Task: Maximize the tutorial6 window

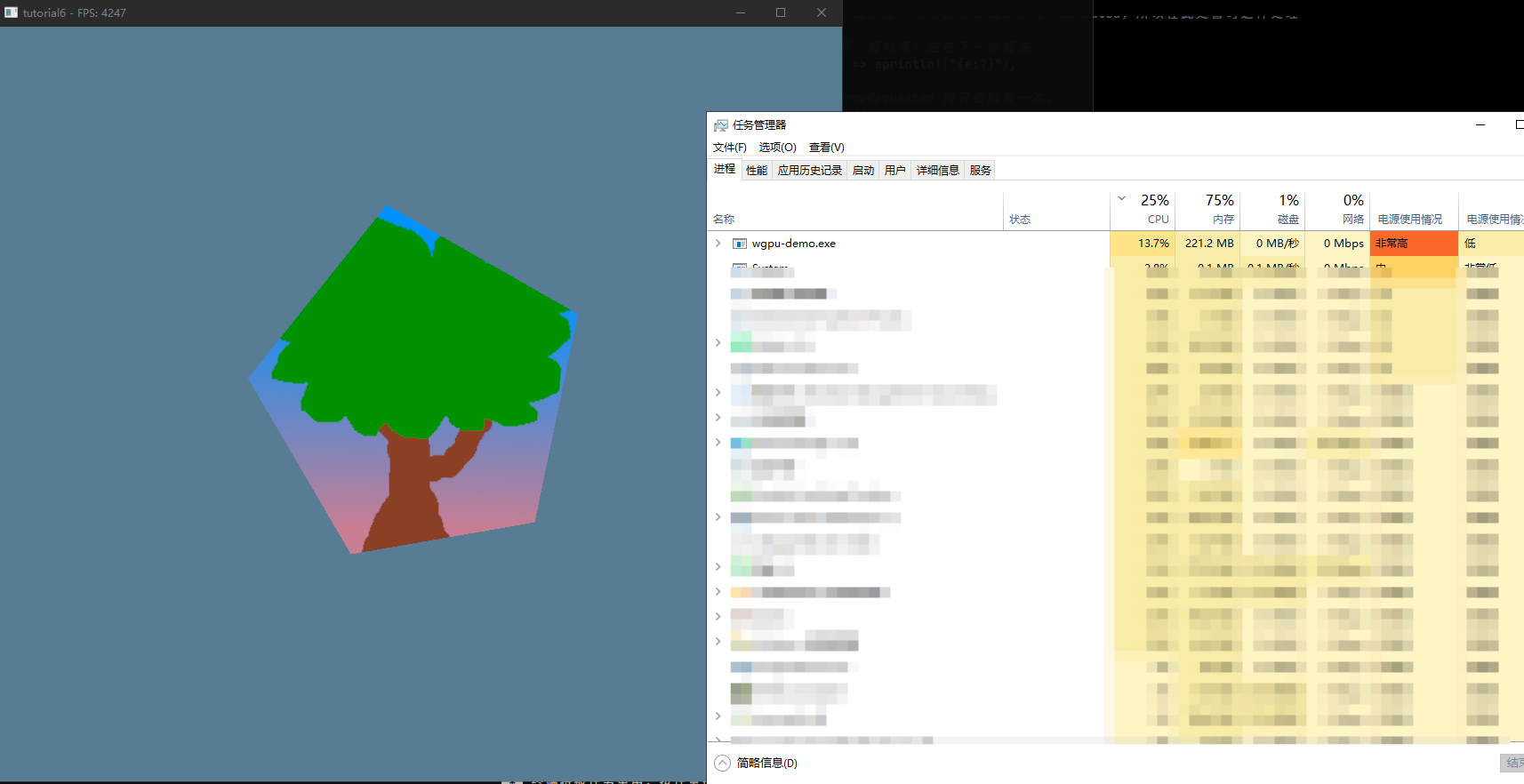Action: pos(781,12)
